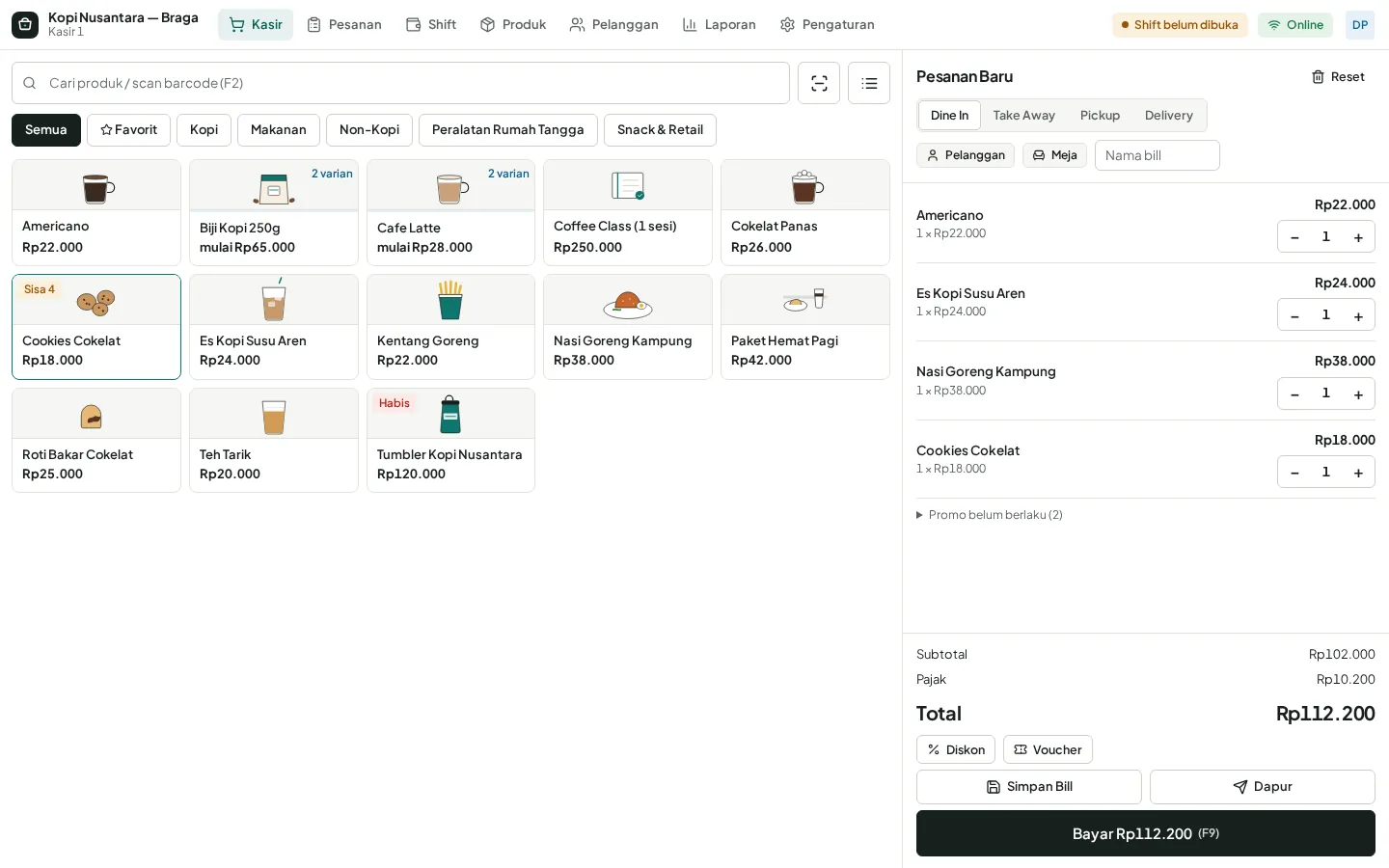This screenshot has height=868, width=1389.
Task: Select the Paket Hemat Pagi card
Action: [x=805, y=327]
